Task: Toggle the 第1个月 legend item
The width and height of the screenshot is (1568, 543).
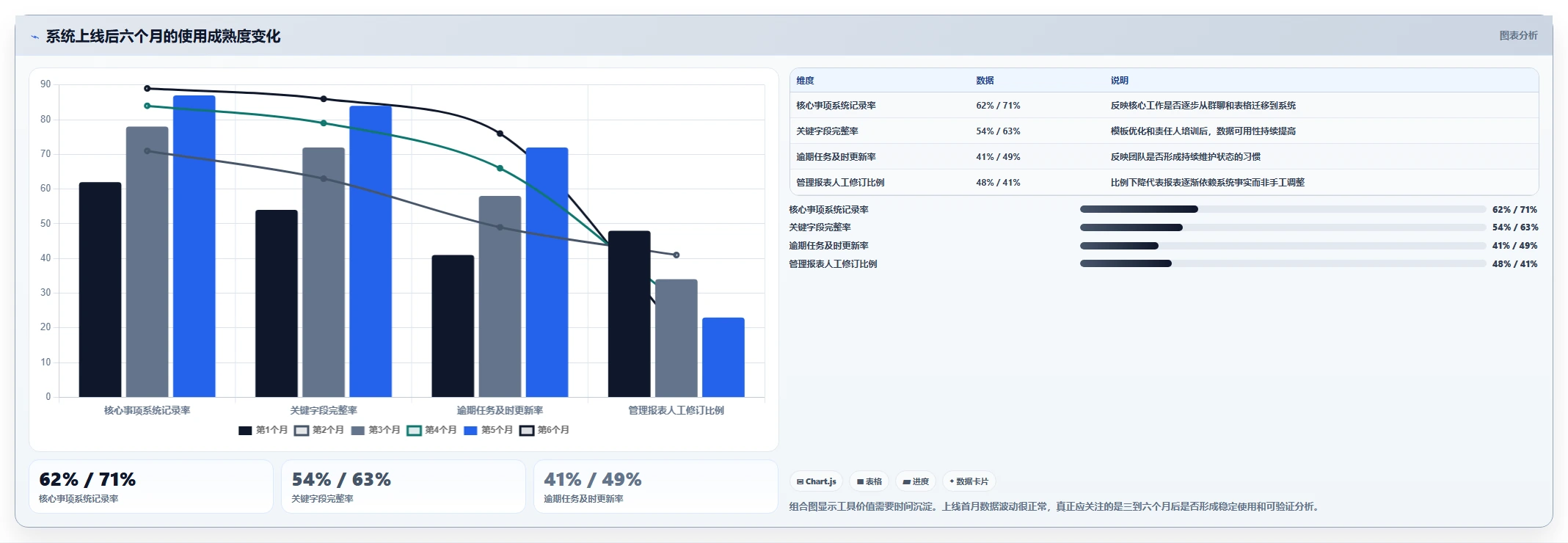Action: tap(263, 430)
